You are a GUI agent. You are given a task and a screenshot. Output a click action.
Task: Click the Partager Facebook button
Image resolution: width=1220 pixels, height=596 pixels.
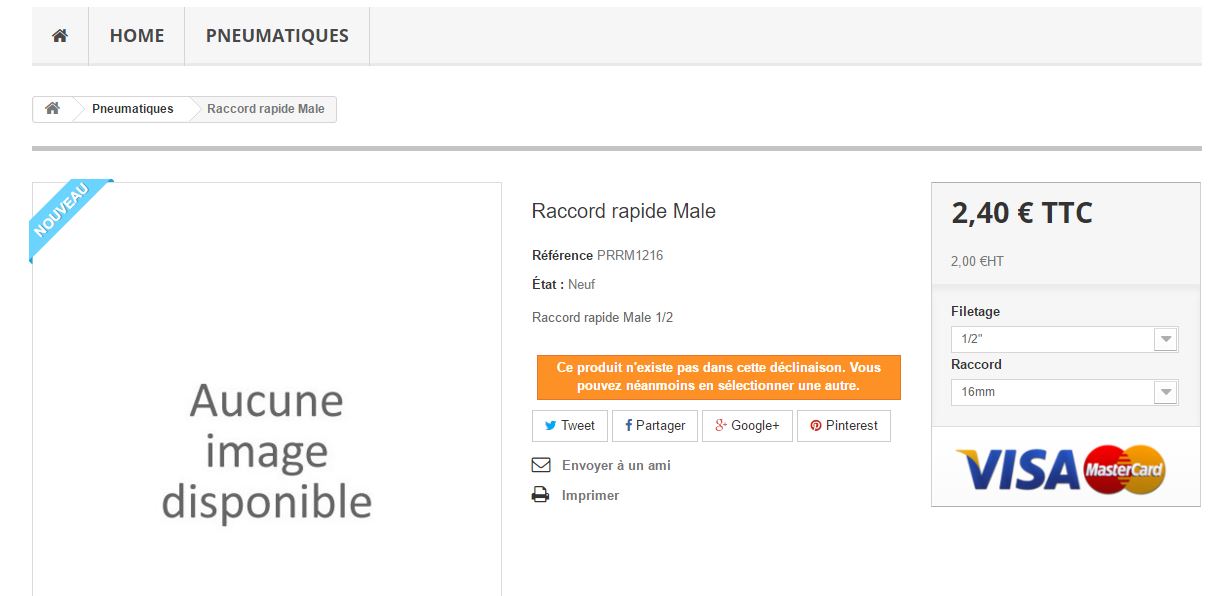tap(655, 425)
